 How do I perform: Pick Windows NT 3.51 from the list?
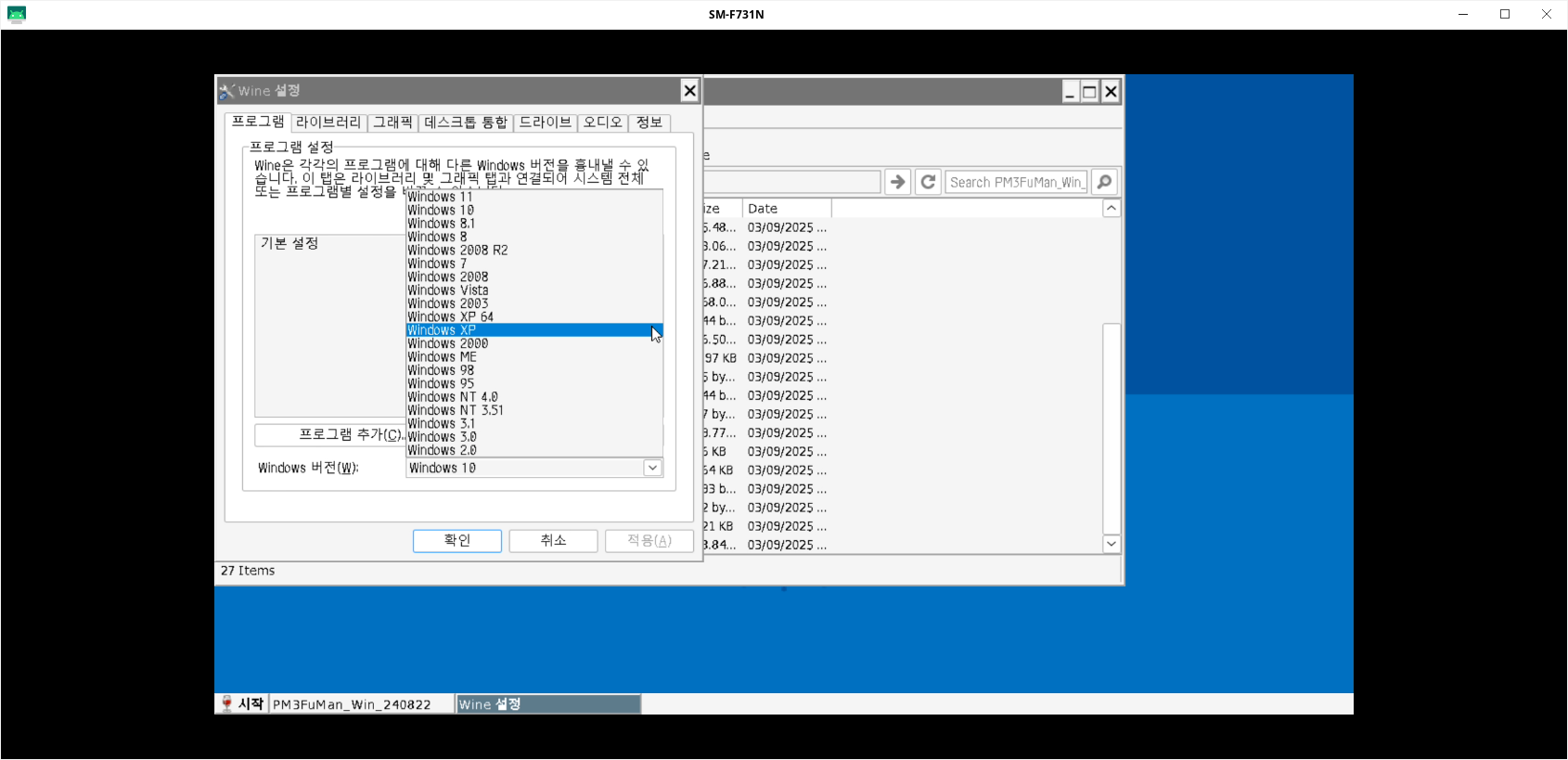(534, 410)
